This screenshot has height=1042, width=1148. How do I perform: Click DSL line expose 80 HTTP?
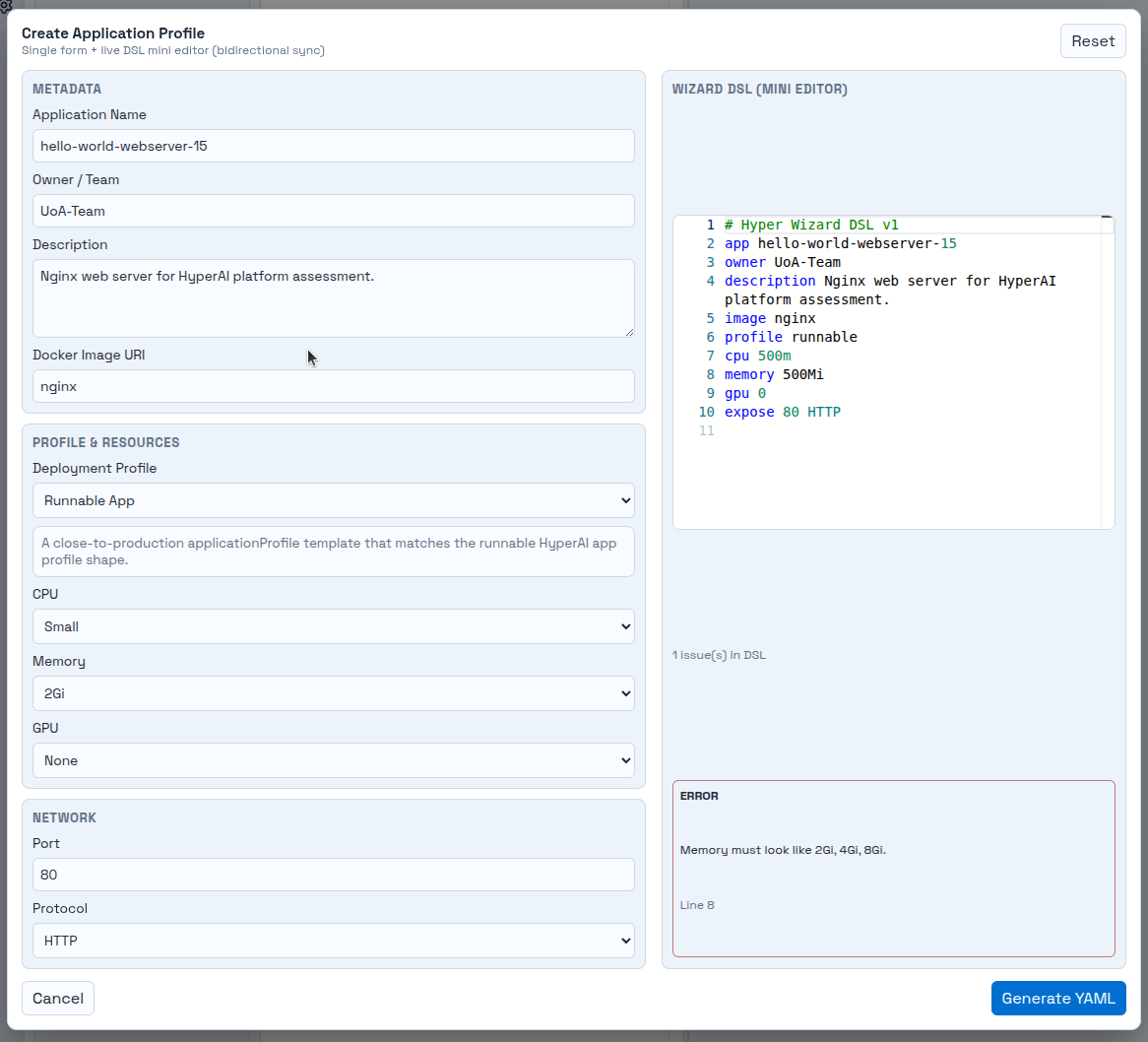pyautogui.click(x=782, y=412)
